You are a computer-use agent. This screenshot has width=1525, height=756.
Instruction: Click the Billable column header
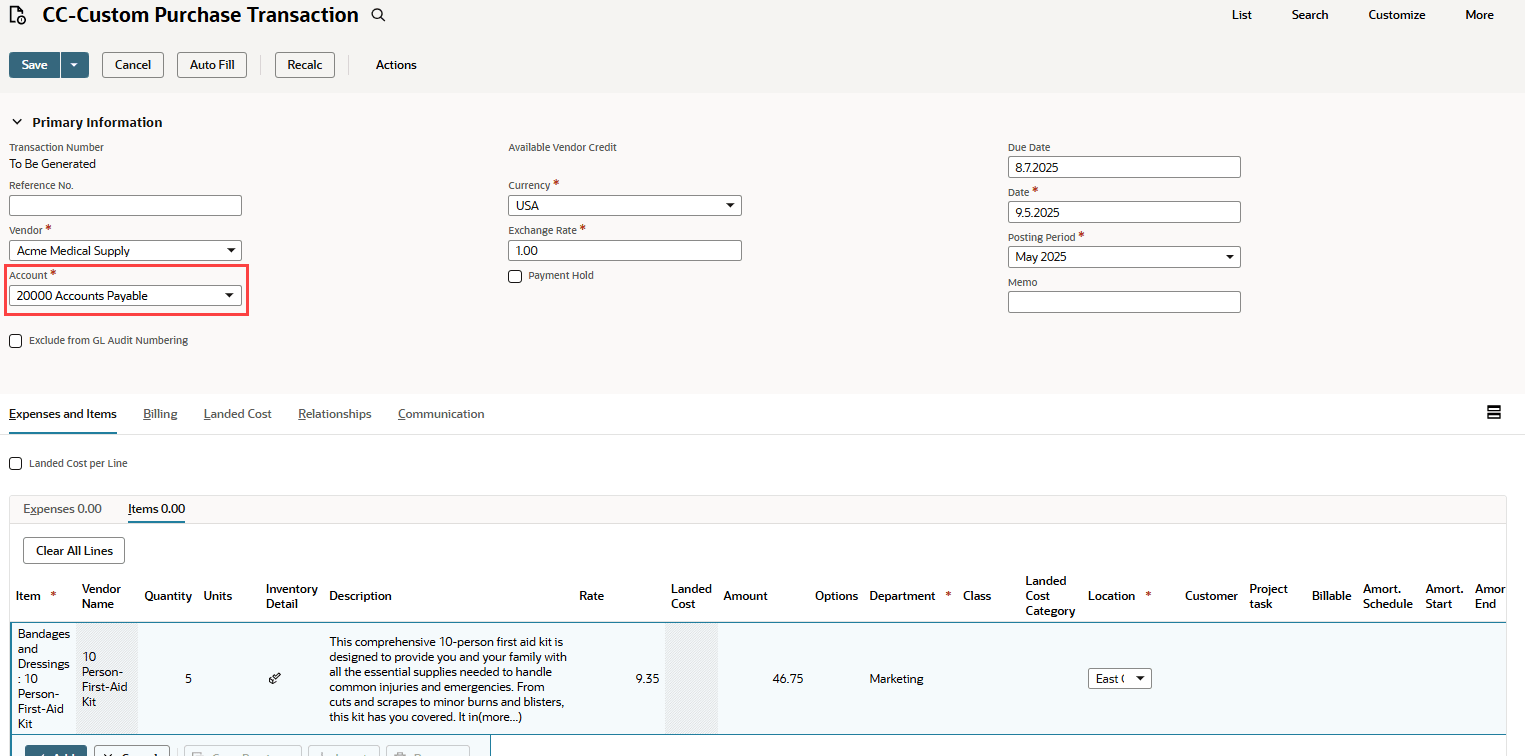[1331, 596]
